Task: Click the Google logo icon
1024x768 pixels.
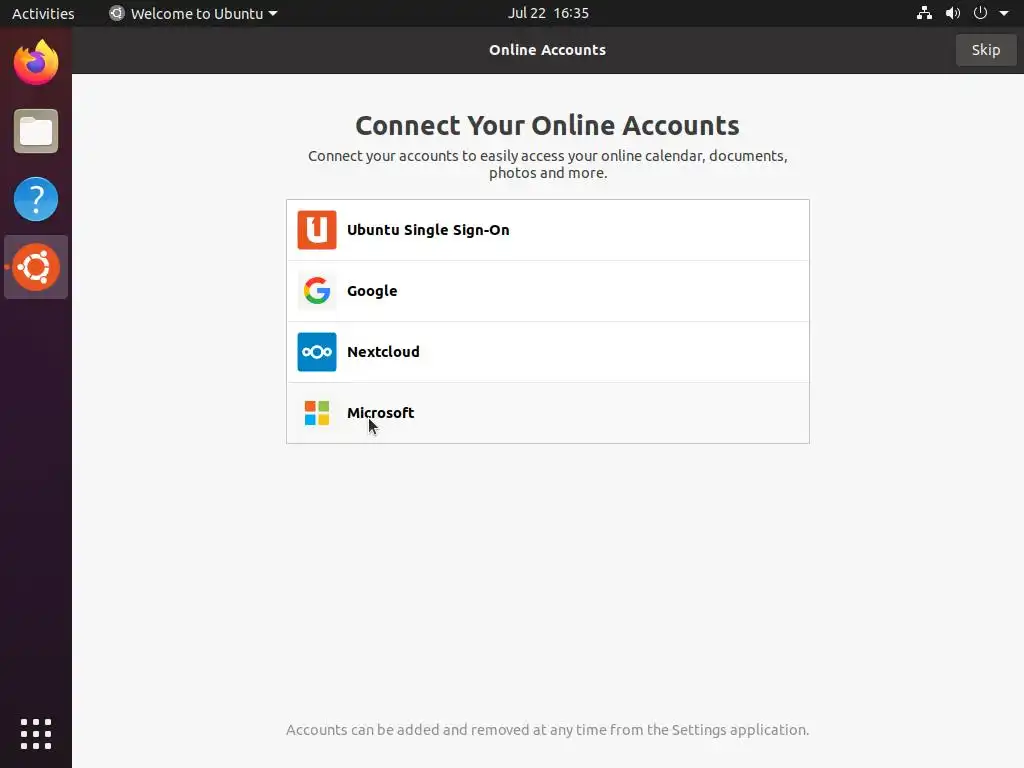Action: pyautogui.click(x=317, y=291)
